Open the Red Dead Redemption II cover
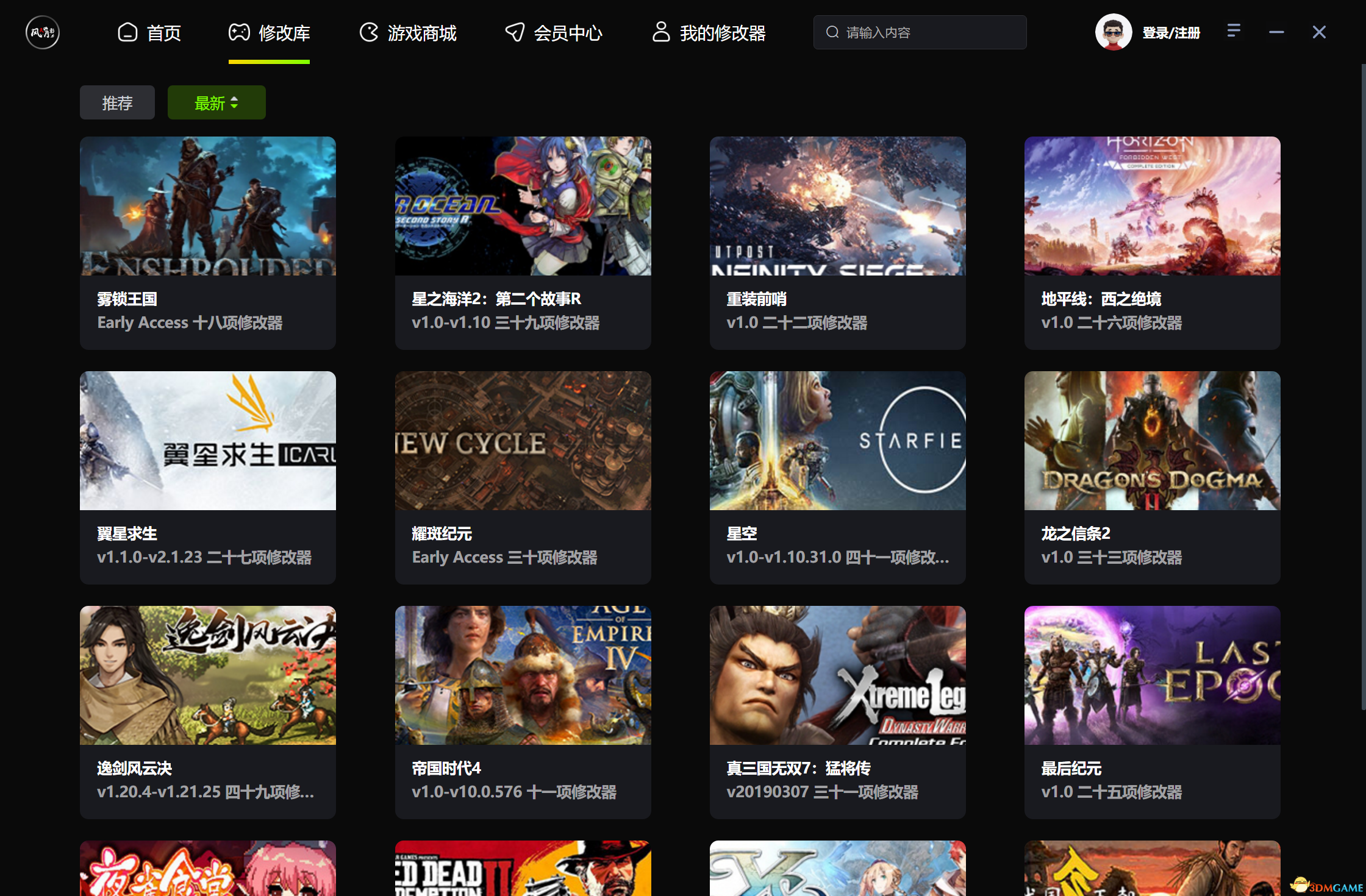Screen dimensions: 1366x896 523,868
